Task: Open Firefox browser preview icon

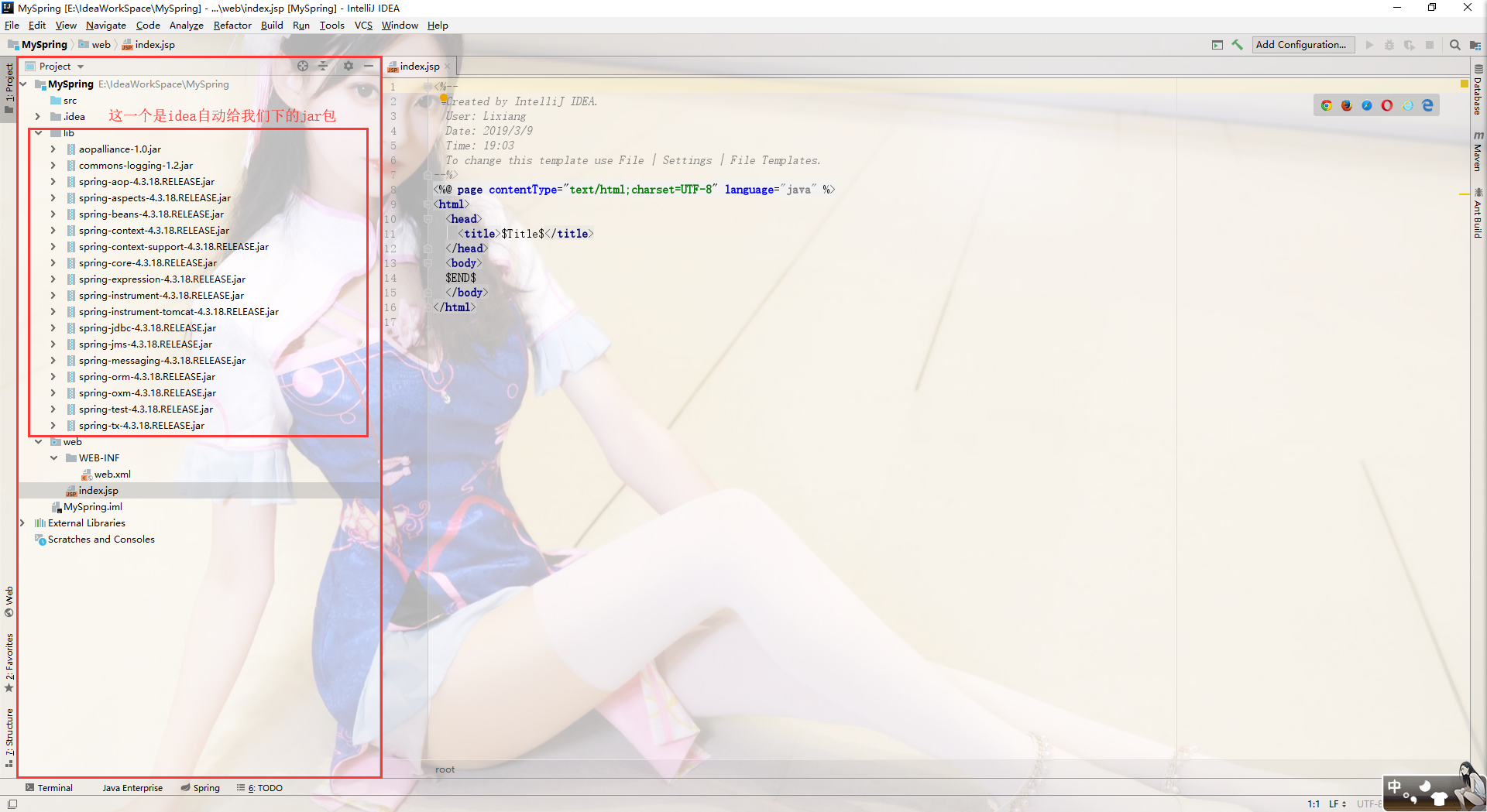Action: (1347, 105)
